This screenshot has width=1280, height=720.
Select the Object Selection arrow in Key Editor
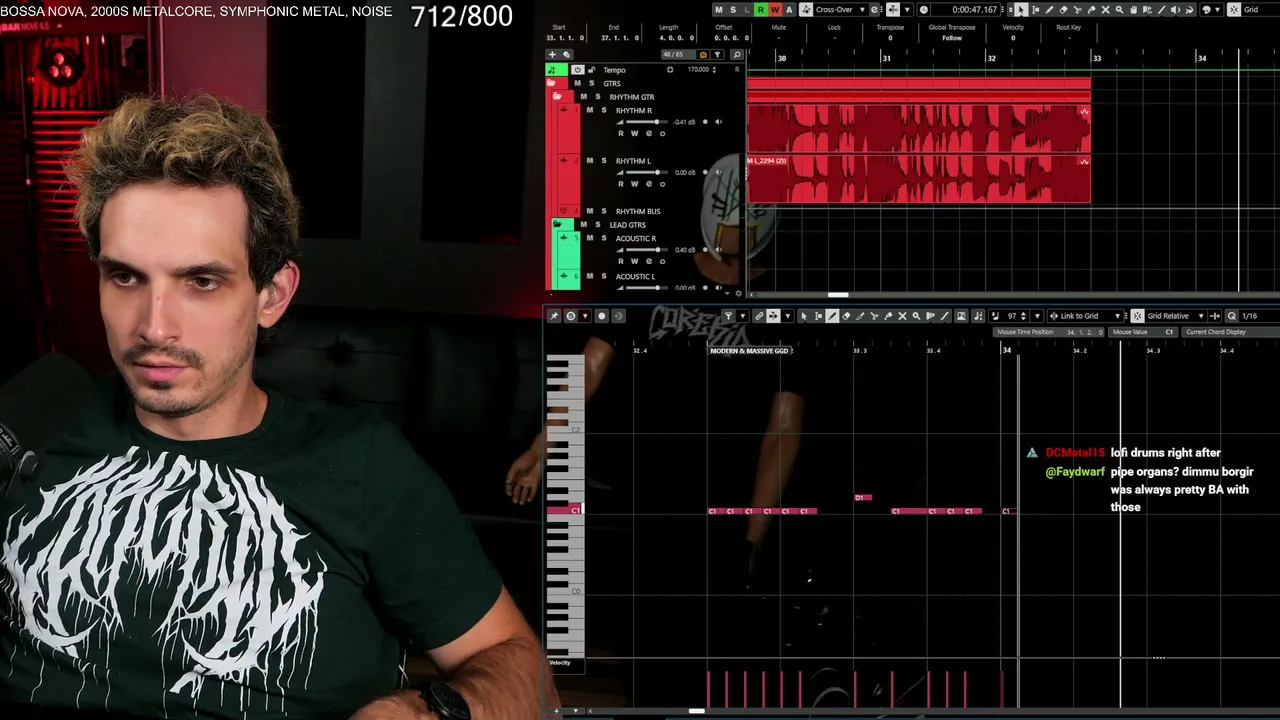[804, 316]
